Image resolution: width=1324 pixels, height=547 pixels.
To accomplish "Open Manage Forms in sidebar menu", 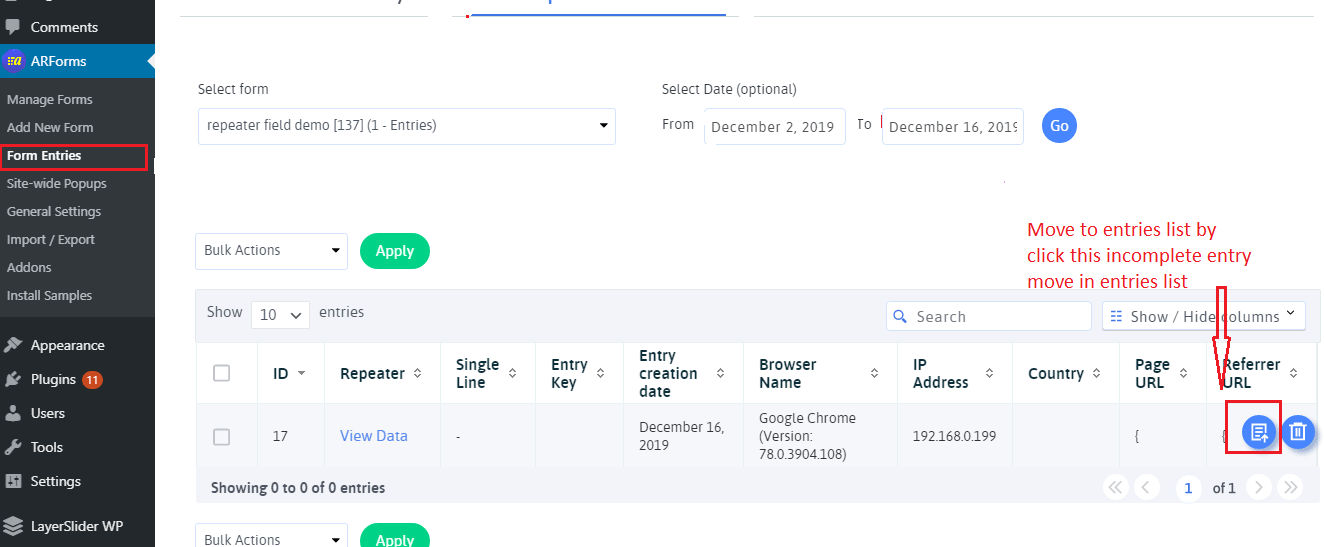I will tap(49, 100).
